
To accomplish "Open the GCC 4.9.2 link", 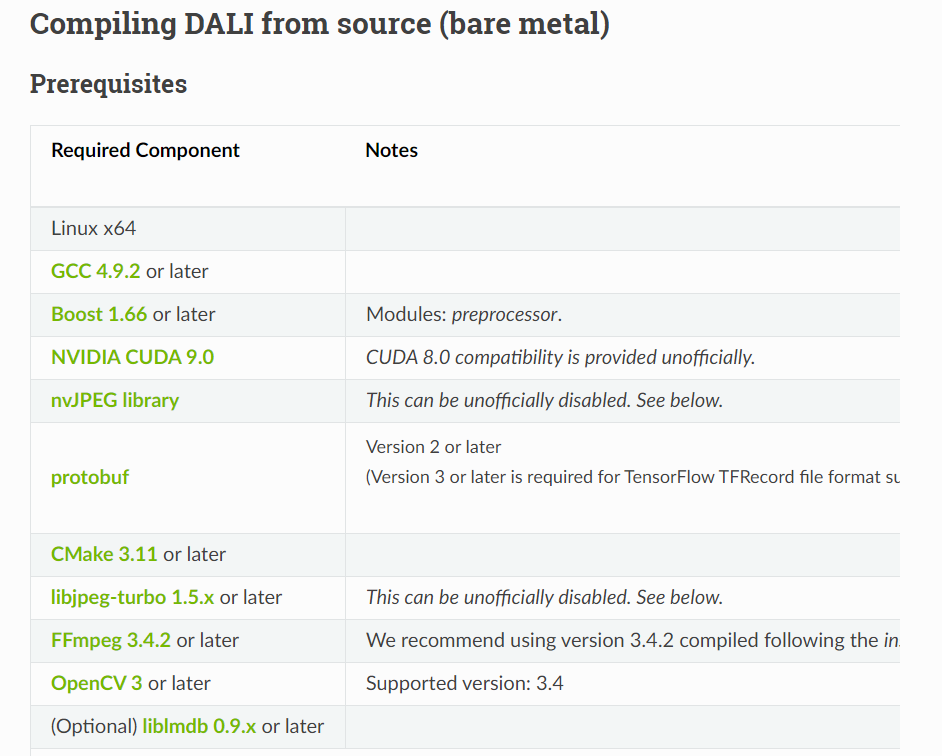I will click(96, 271).
